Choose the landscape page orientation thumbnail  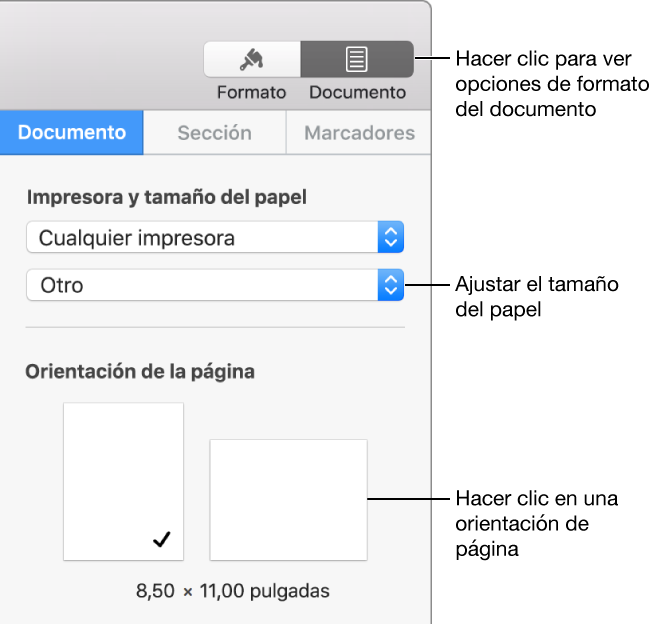click(x=289, y=500)
